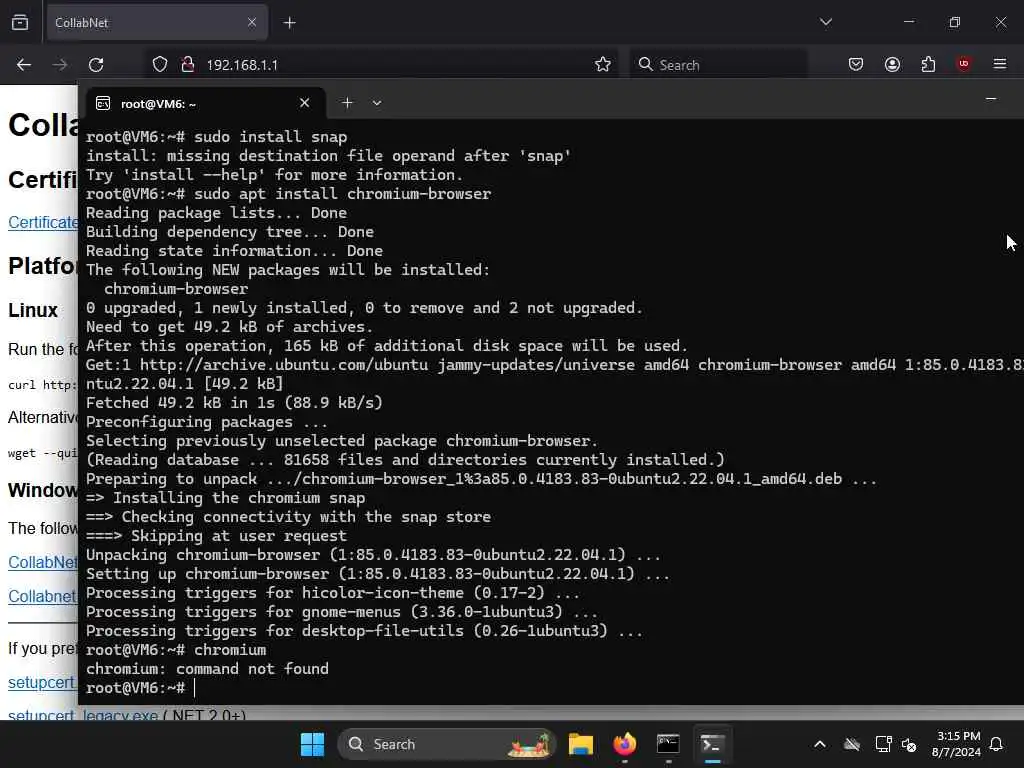Click 'Fetched 49.2 kB in 1s' line
Viewport: 1024px width, 768px height.
pyautogui.click(x=234, y=403)
